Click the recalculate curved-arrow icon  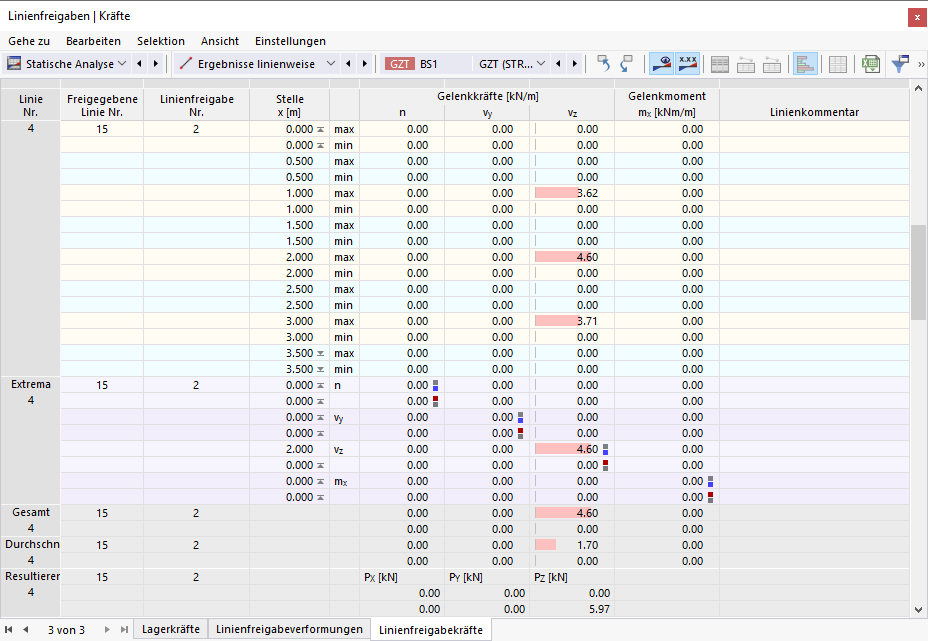click(x=604, y=62)
